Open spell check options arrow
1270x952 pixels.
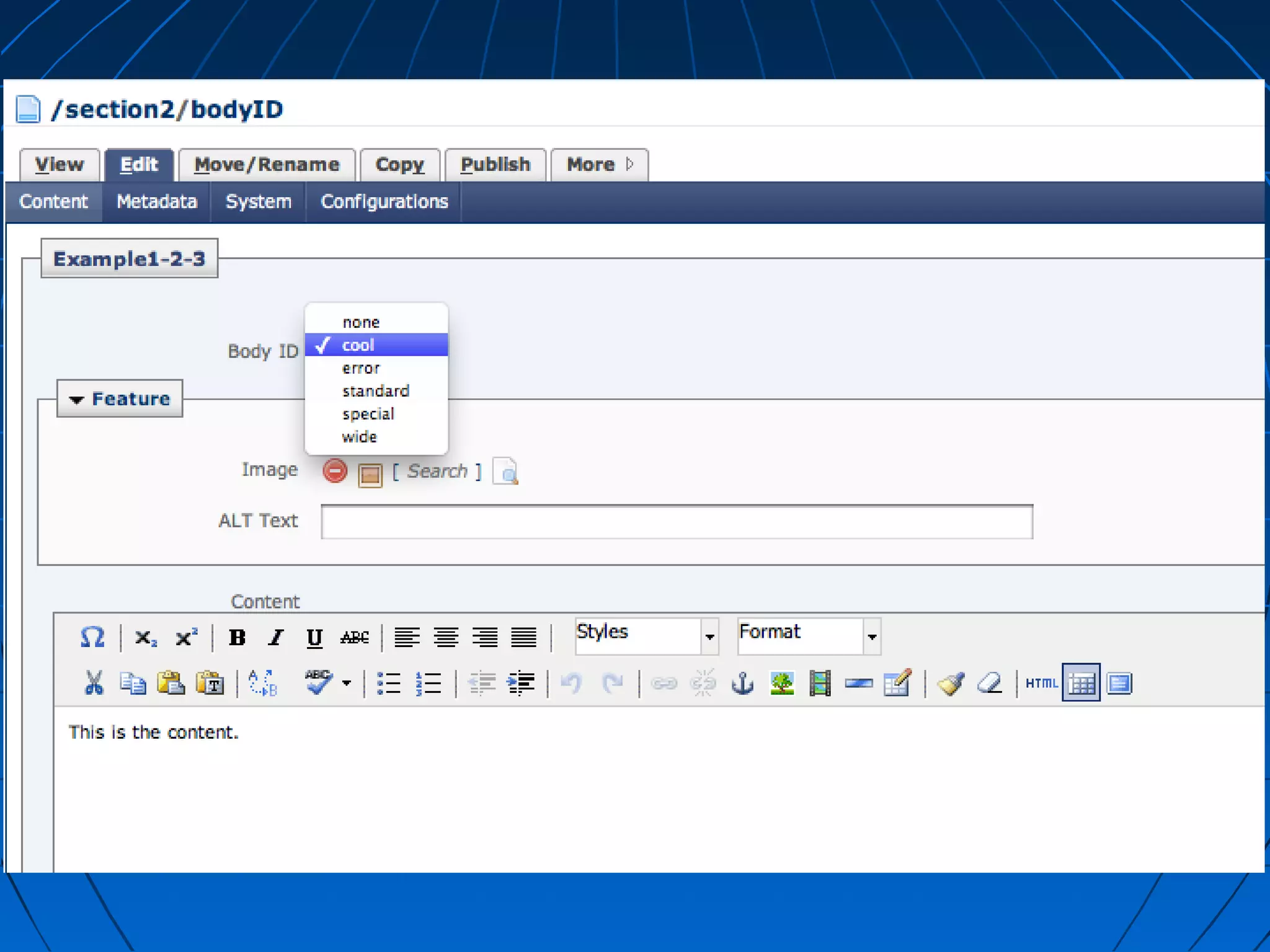tap(347, 683)
